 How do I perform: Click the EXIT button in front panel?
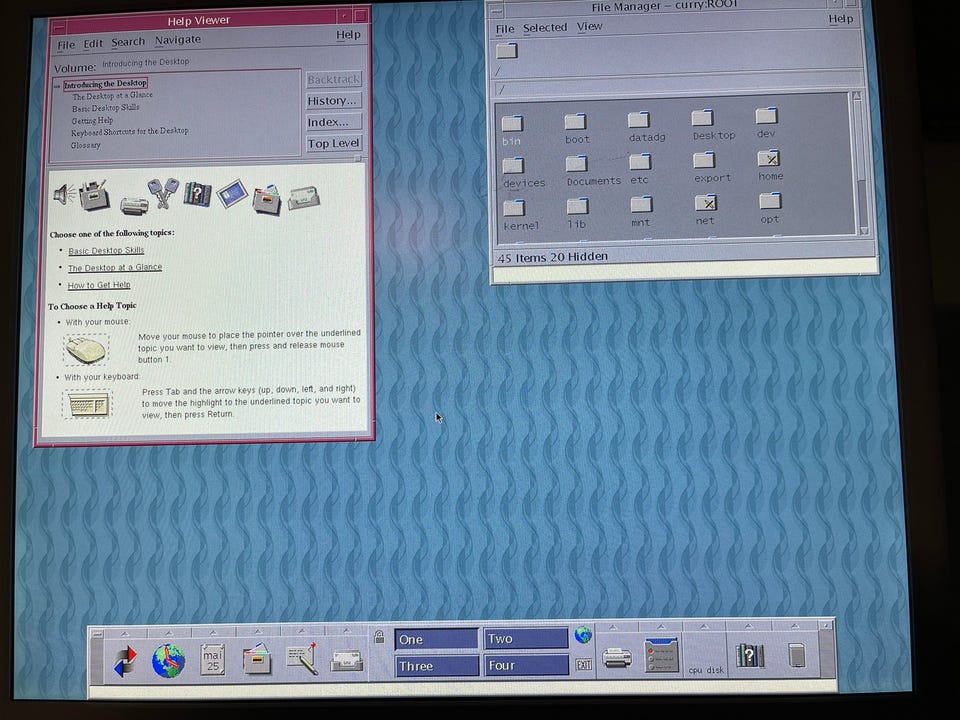click(583, 665)
